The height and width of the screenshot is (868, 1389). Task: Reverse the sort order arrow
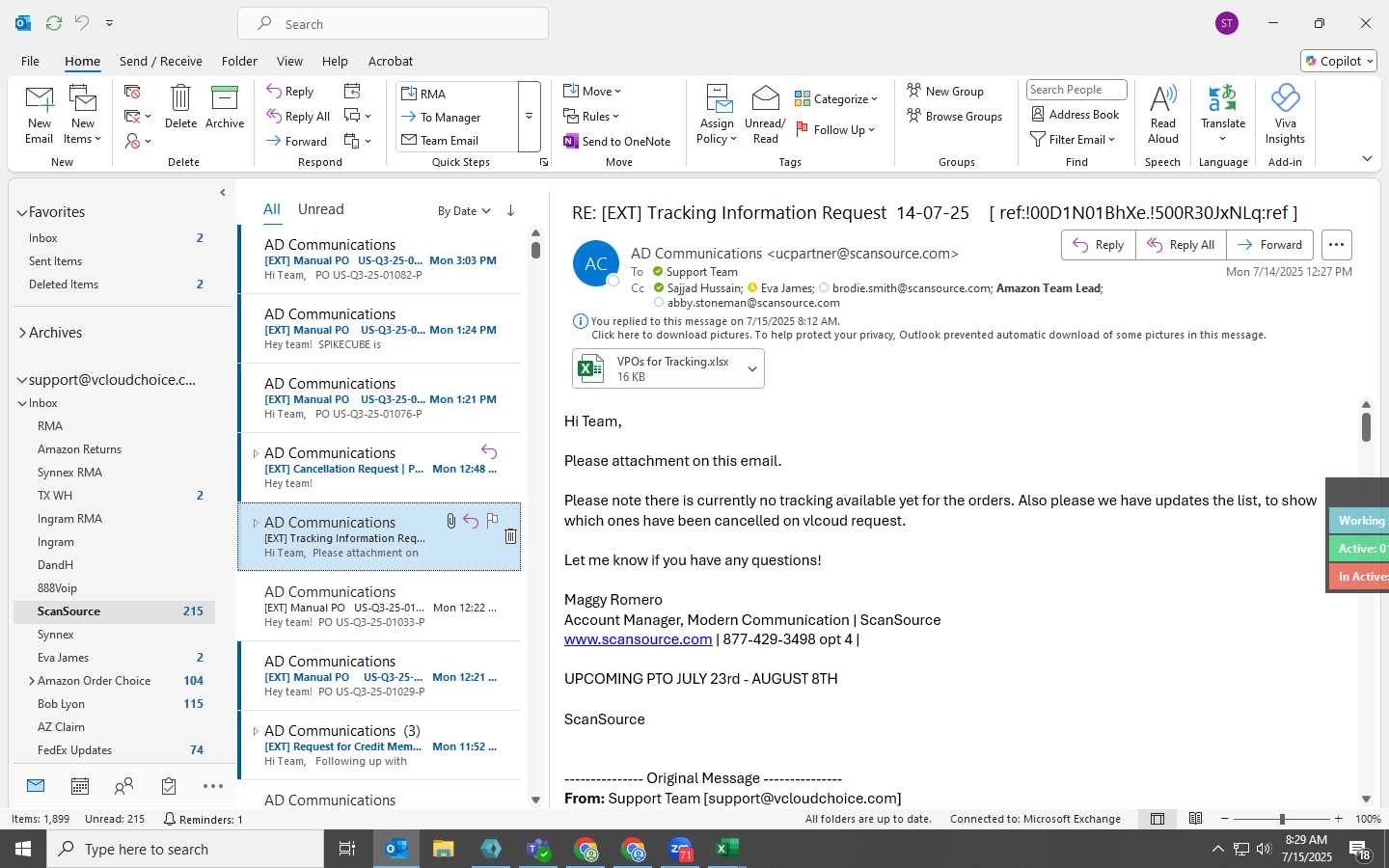[x=510, y=210]
